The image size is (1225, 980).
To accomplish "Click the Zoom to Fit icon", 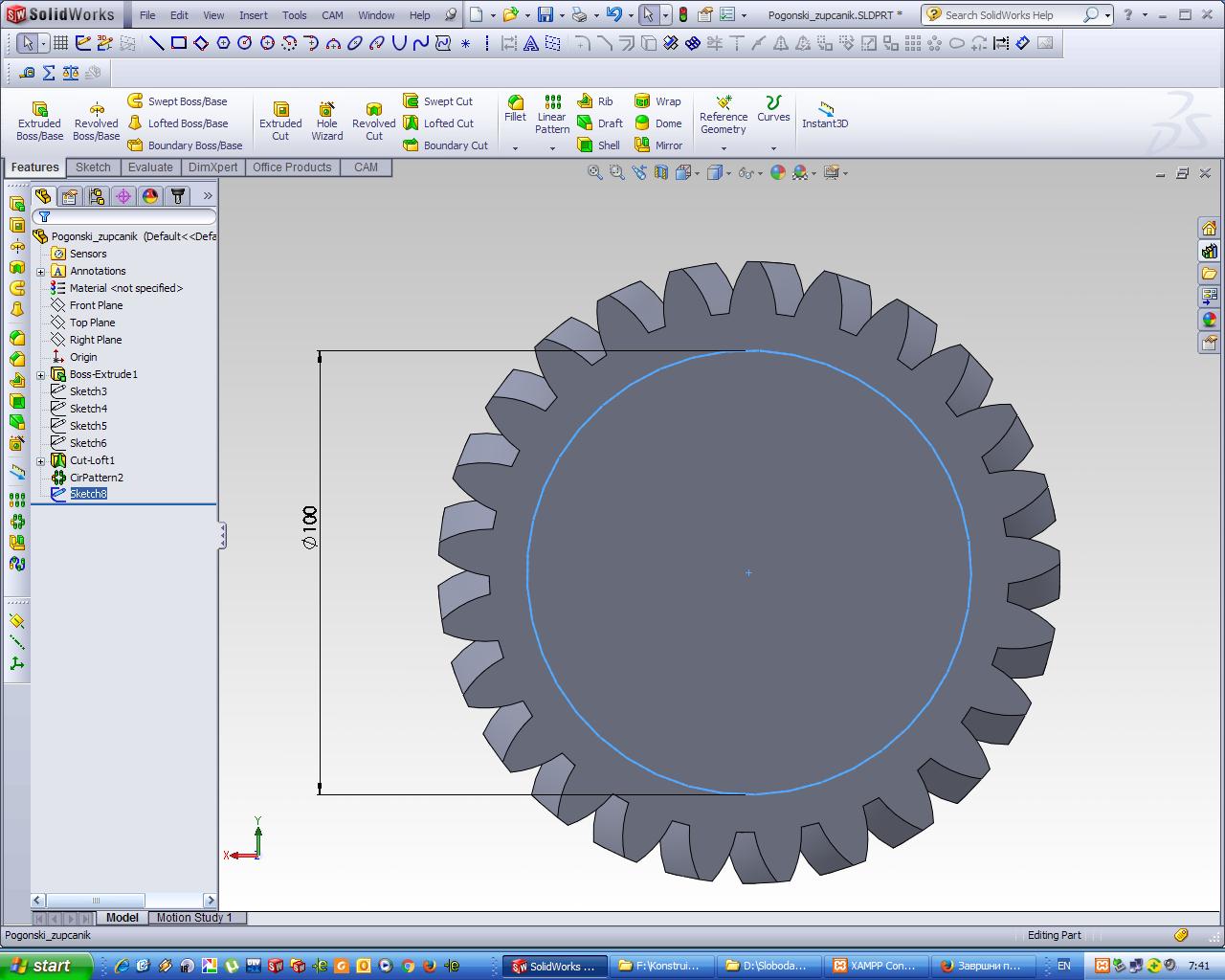I will point(594,172).
